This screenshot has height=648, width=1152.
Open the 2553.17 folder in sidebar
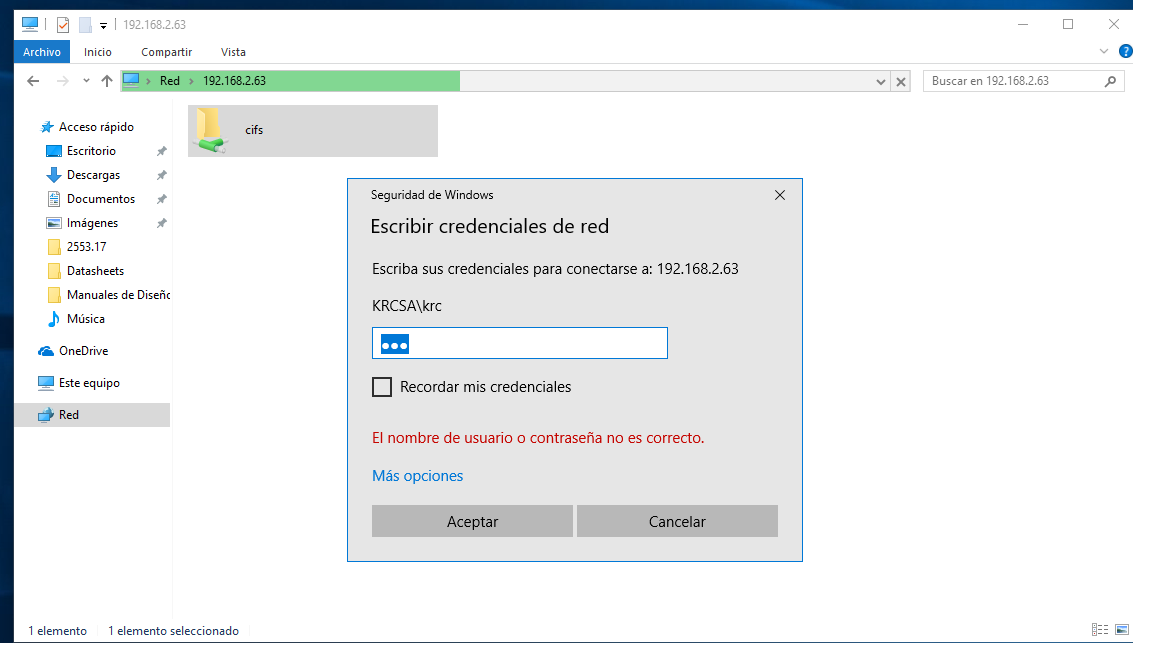point(86,247)
